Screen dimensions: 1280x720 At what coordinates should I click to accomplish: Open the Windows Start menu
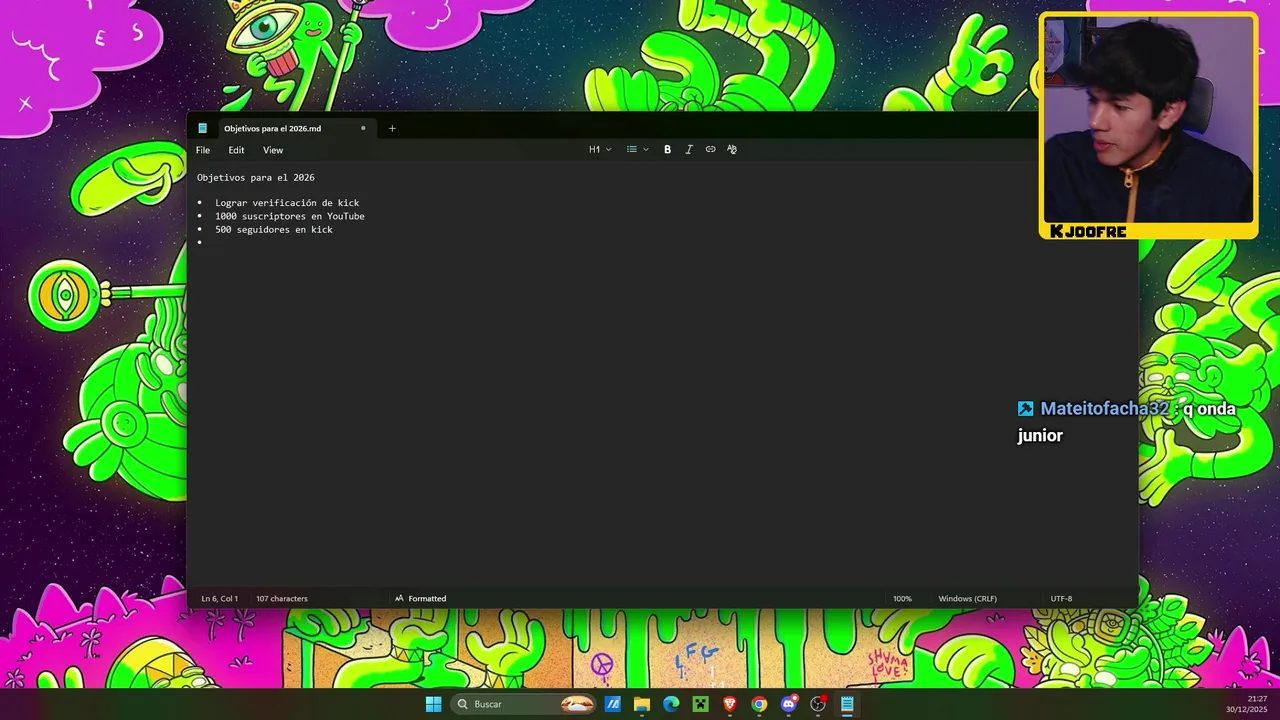click(433, 704)
